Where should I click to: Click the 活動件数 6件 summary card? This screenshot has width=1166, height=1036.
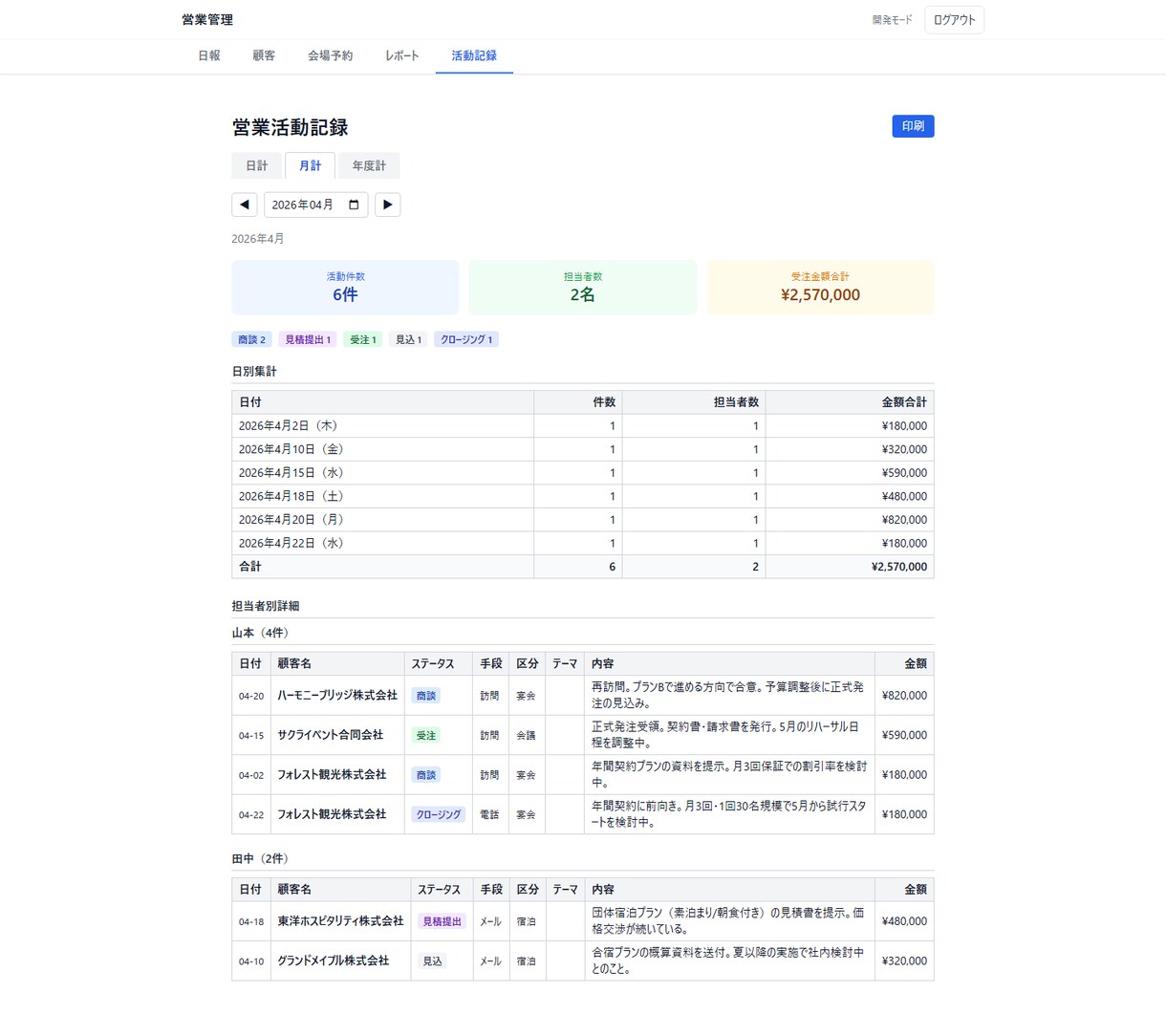point(345,287)
